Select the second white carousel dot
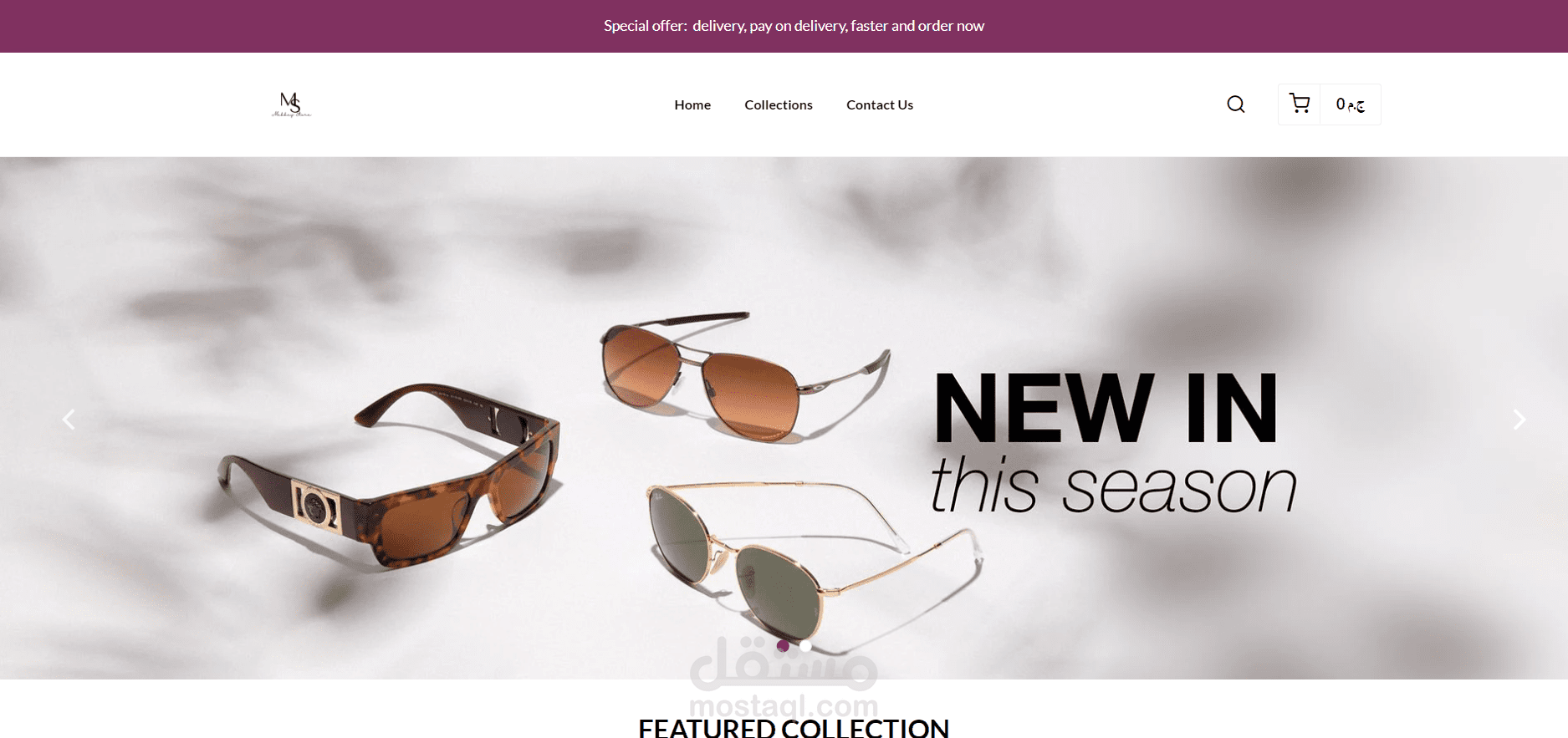Viewport: 1568px width, 738px height. 805,645
